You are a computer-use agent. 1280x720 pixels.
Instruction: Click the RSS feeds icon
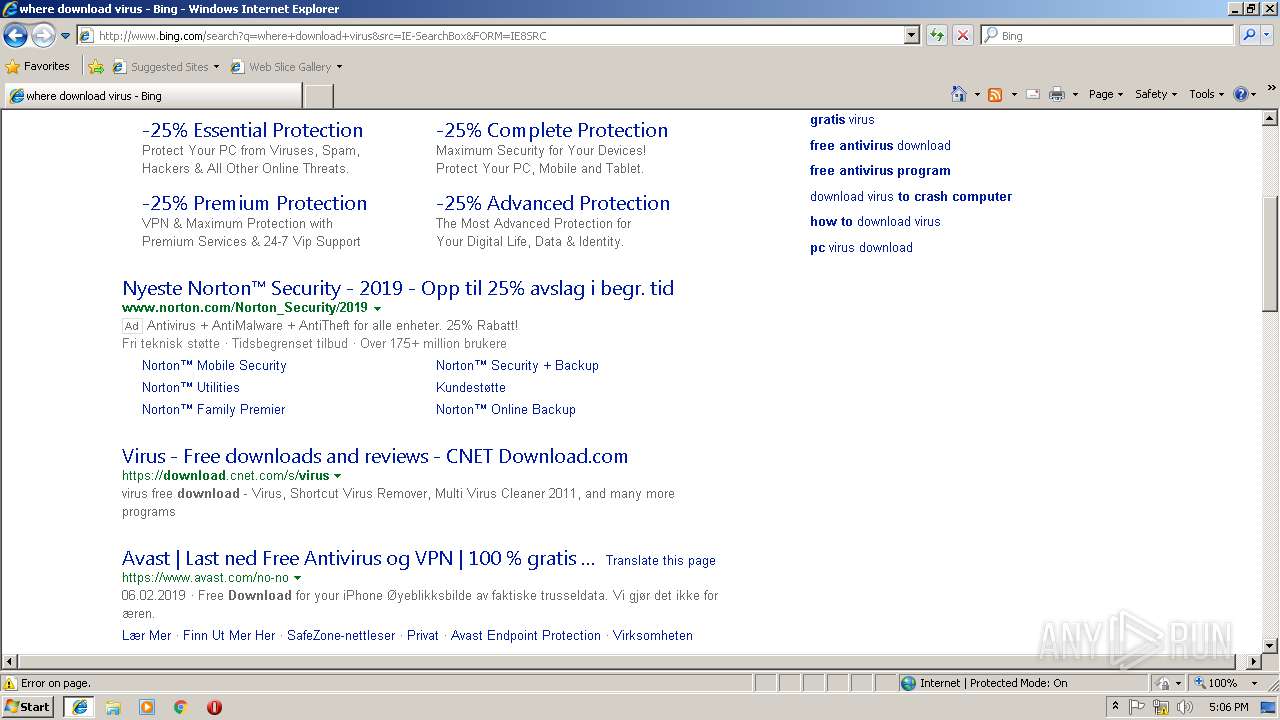(x=995, y=94)
